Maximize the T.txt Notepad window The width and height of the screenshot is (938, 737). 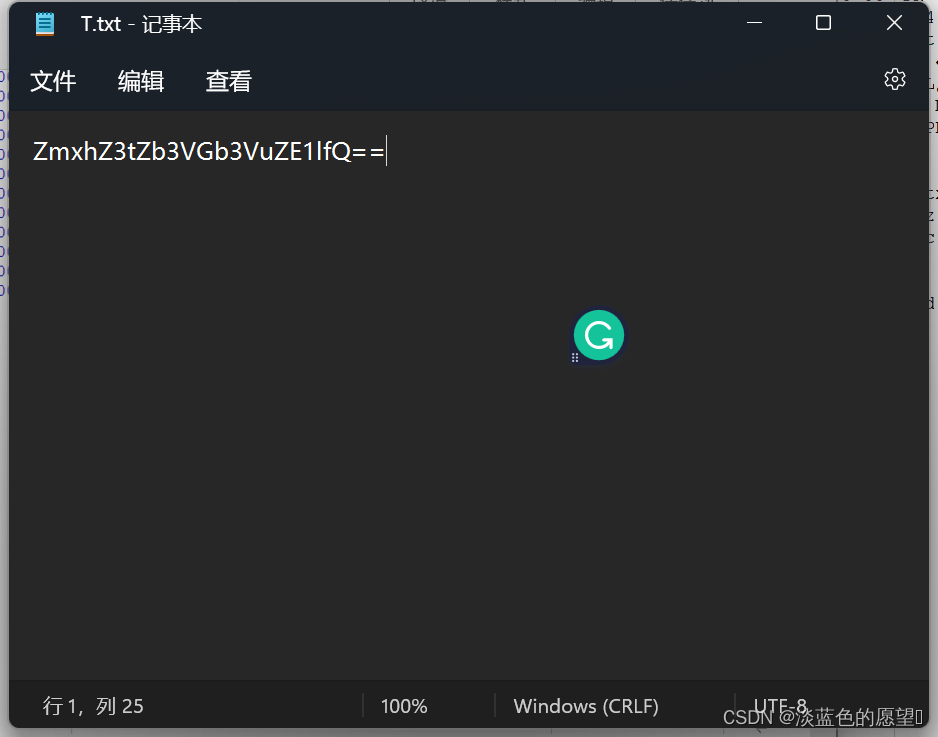pos(823,23)
